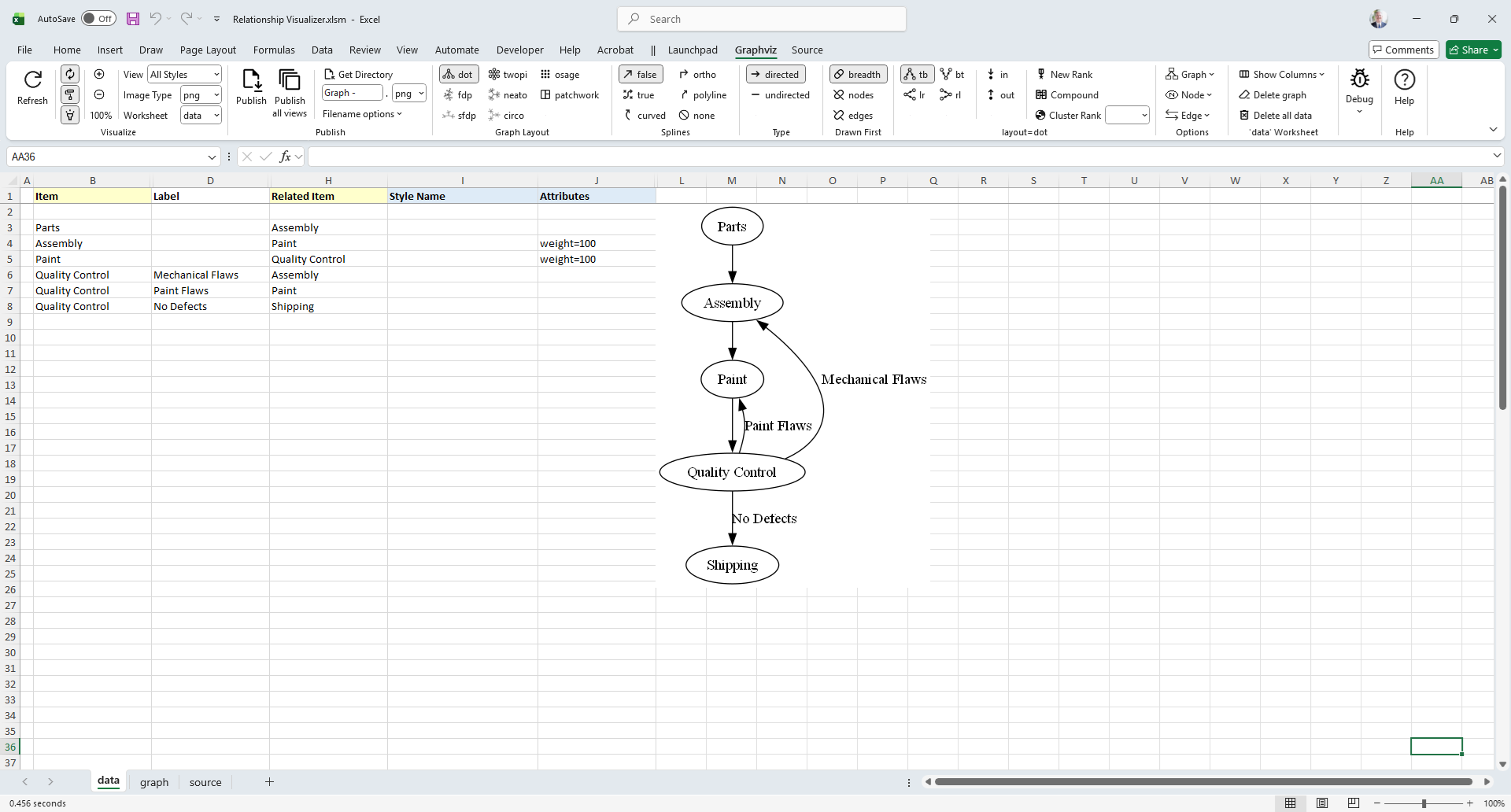Open the Developer ribbon tab
Screen dimensions: 1511x812
coord(519,50)
